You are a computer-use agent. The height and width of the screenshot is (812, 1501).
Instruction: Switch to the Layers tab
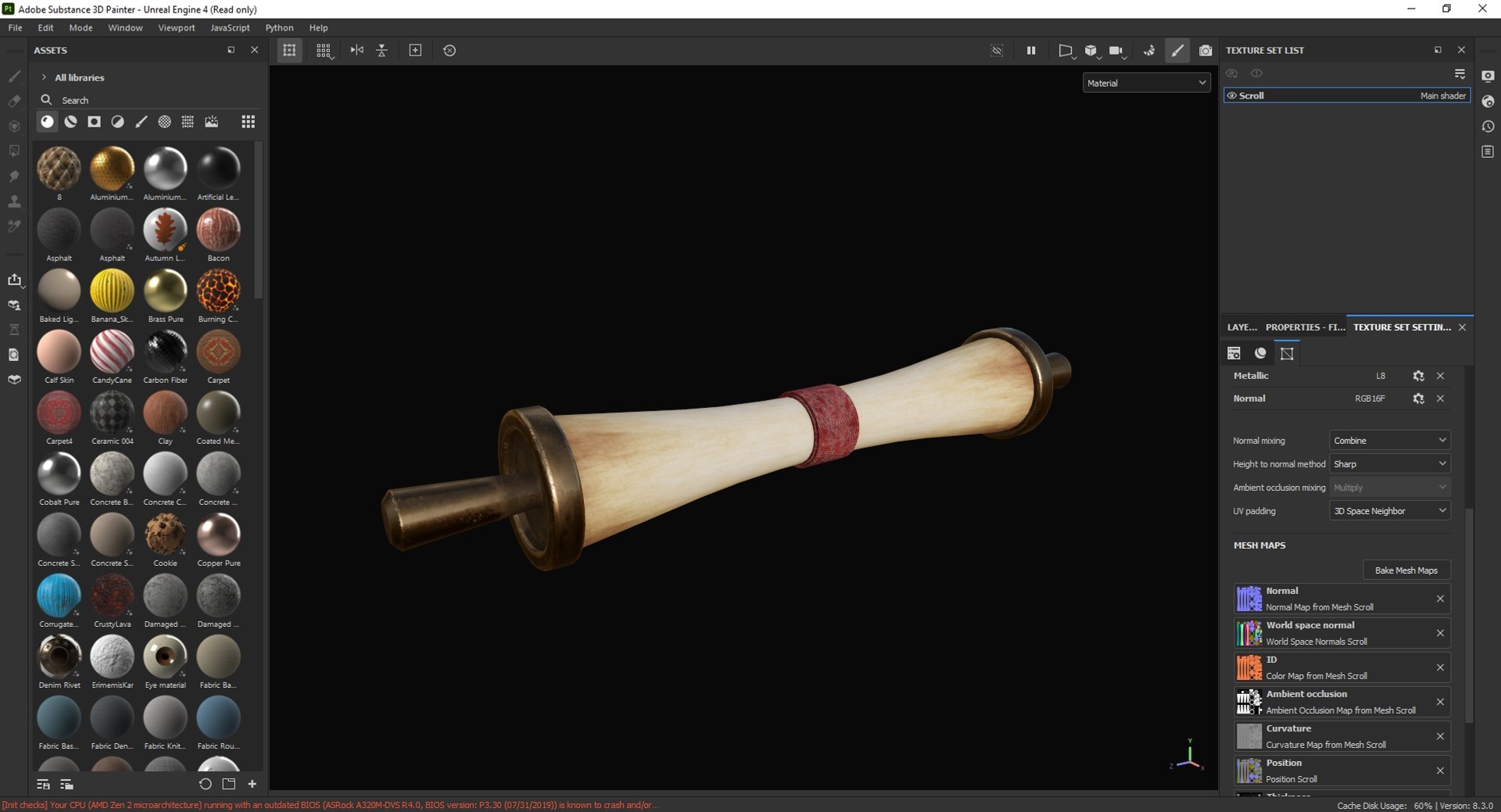[1242, 327]
